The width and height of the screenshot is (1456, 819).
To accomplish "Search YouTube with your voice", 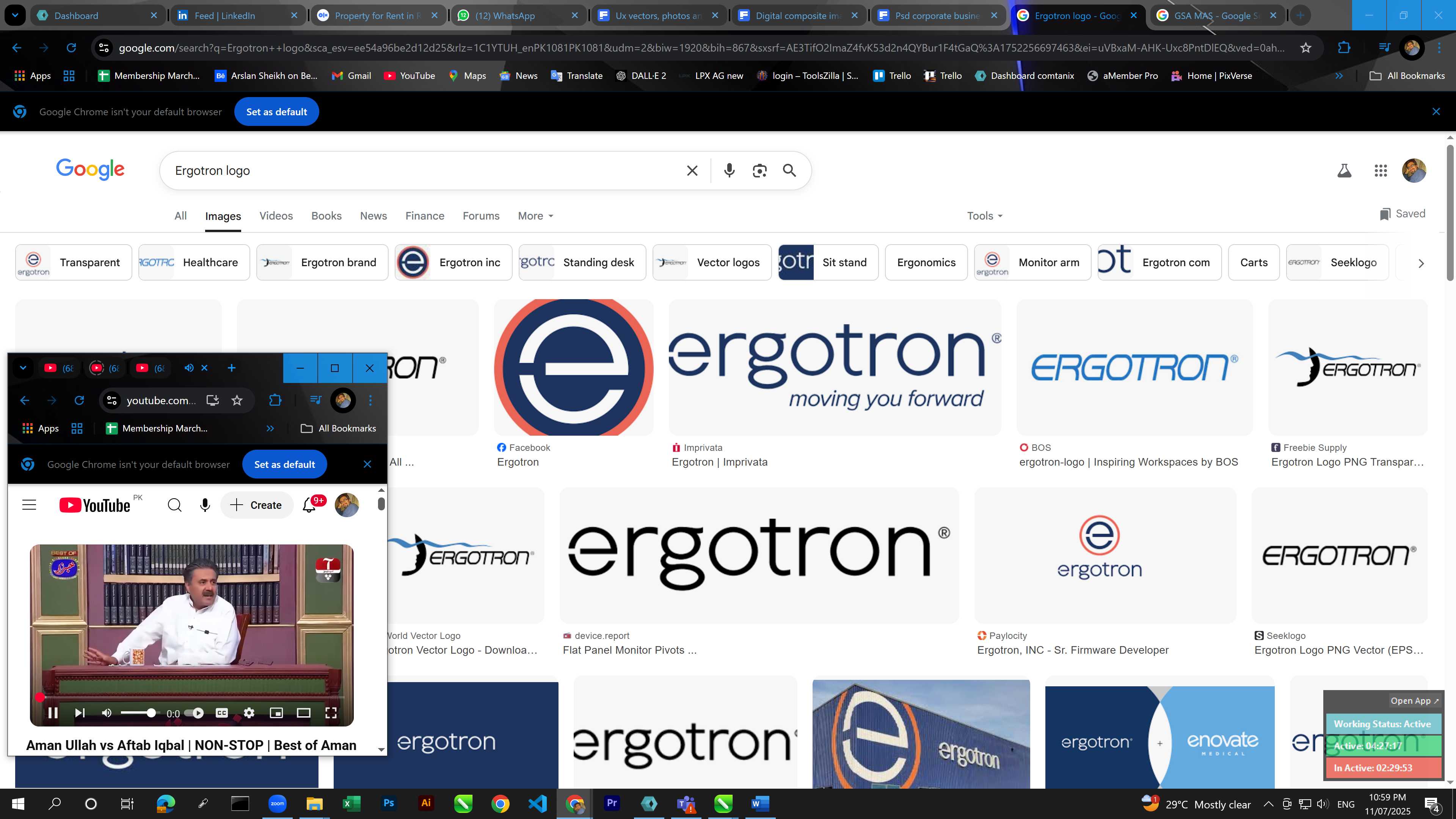I will pos(205,505).
